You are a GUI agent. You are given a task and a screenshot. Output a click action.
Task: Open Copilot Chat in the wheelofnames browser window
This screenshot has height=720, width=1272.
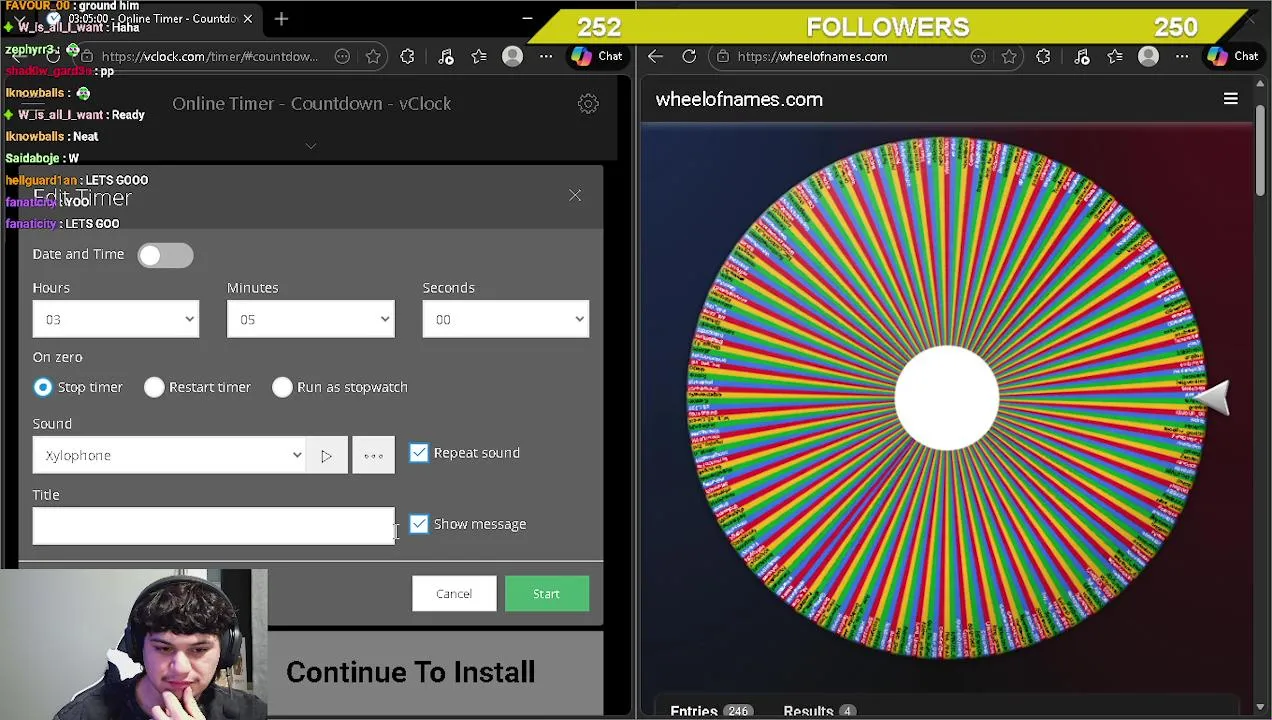tap(1233, 56)
